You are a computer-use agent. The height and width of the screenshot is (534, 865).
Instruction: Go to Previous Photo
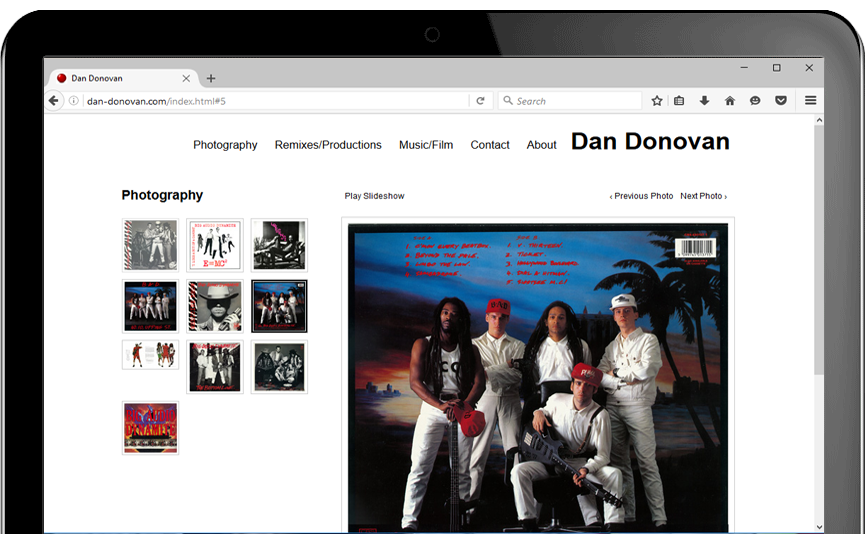[642, 196]
